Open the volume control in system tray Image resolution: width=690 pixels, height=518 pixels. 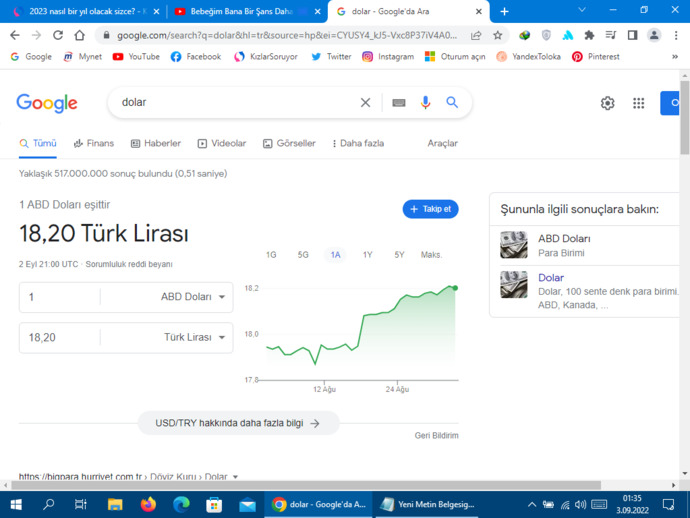(580, 504)
